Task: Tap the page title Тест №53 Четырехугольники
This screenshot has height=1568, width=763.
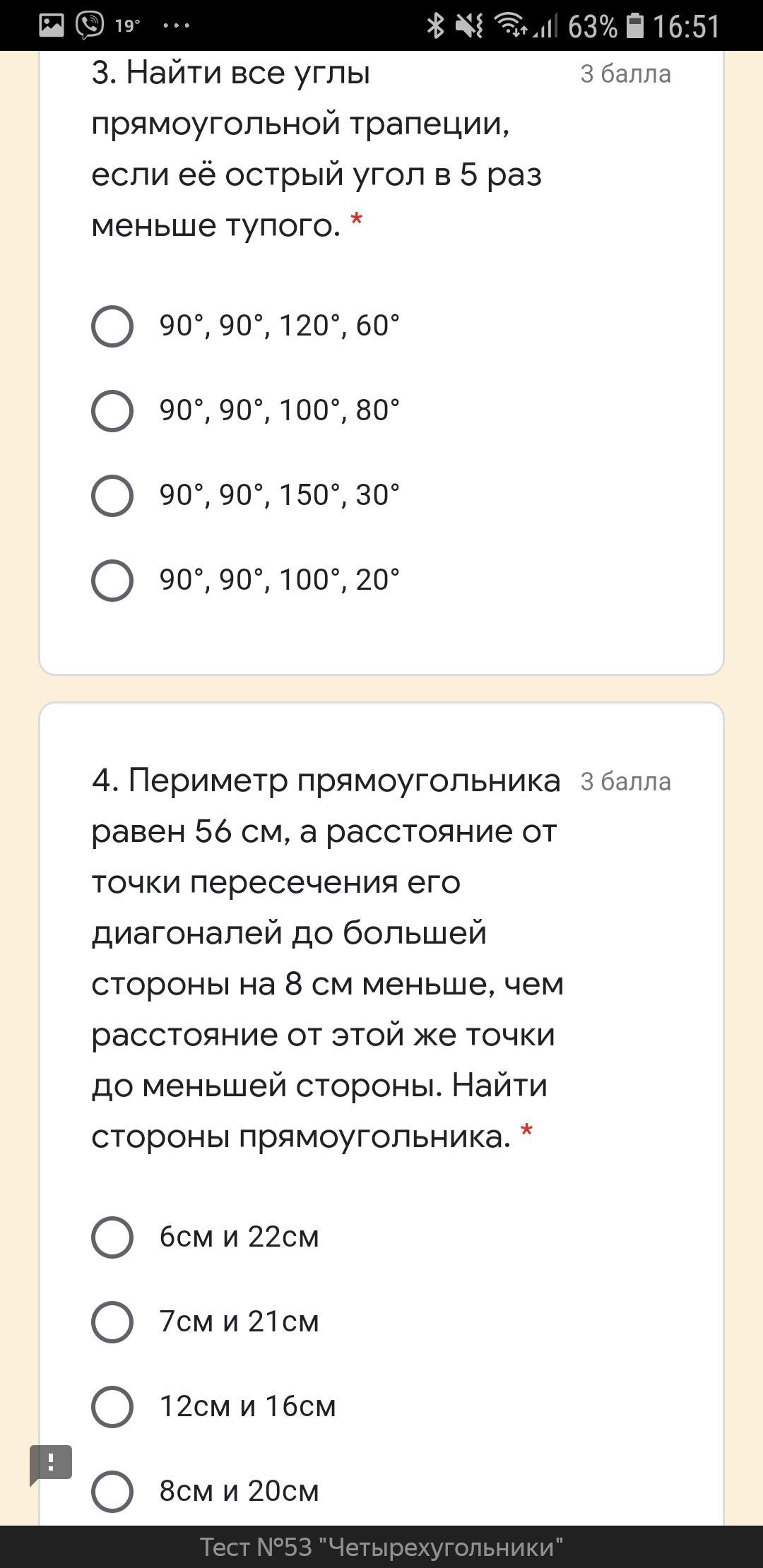Action: [x=381, y=1547]
